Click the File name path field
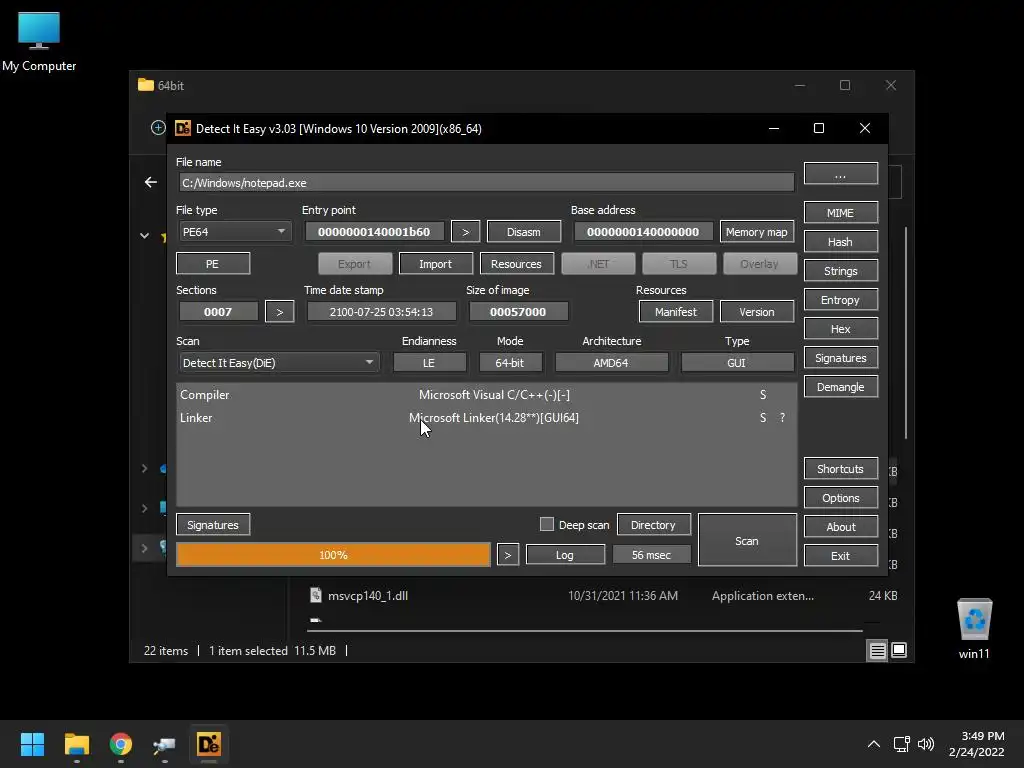 [x=487, y=183]
